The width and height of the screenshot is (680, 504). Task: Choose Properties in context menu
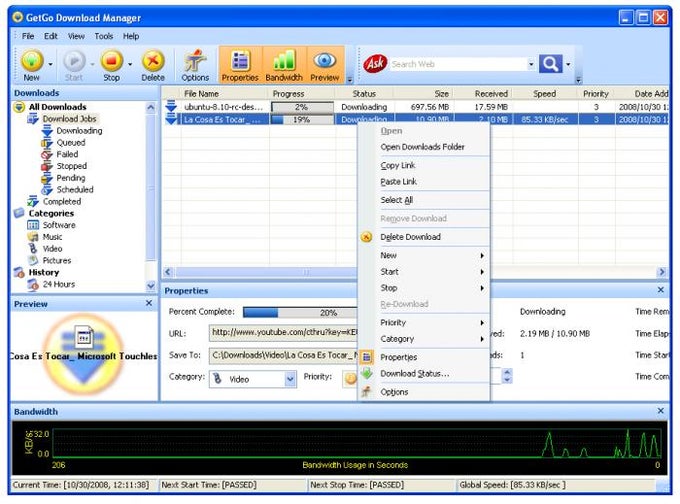point(424,357)
